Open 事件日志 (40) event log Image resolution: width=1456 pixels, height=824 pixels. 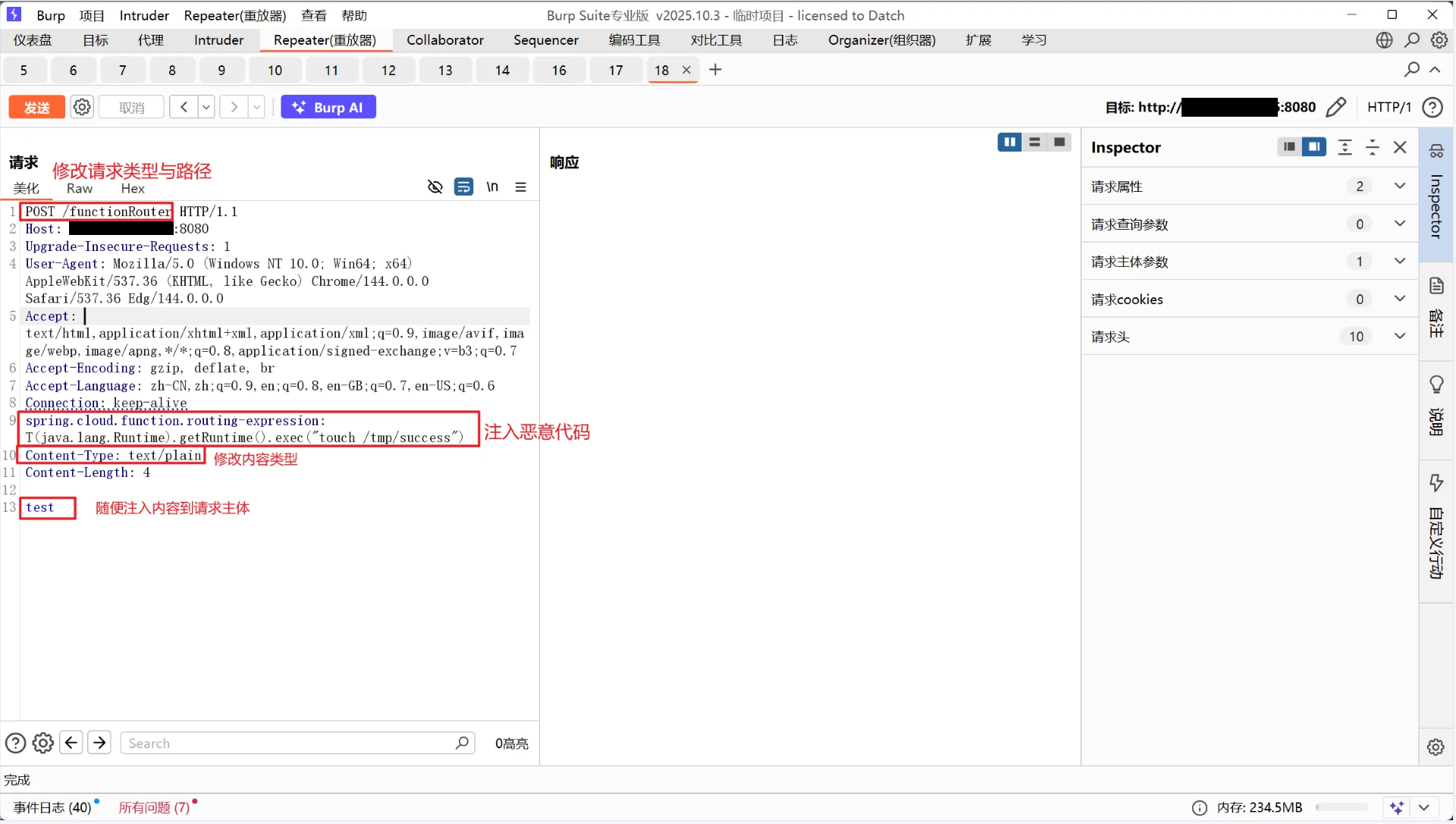click(53, 808)
